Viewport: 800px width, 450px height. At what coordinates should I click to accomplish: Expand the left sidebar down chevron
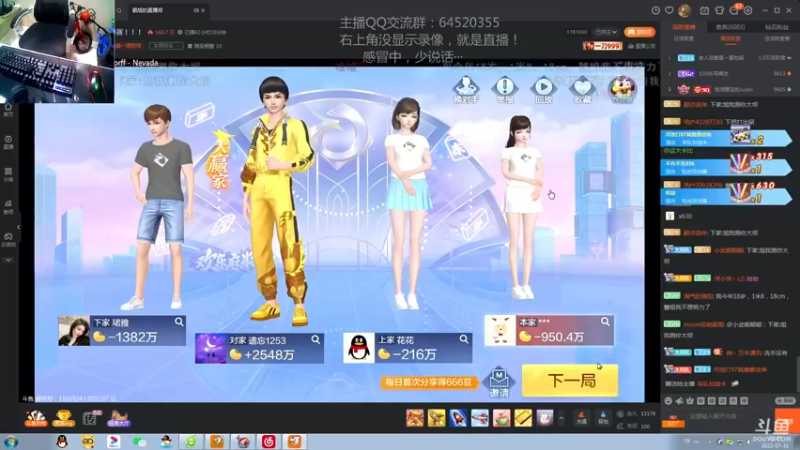(8, 260)
